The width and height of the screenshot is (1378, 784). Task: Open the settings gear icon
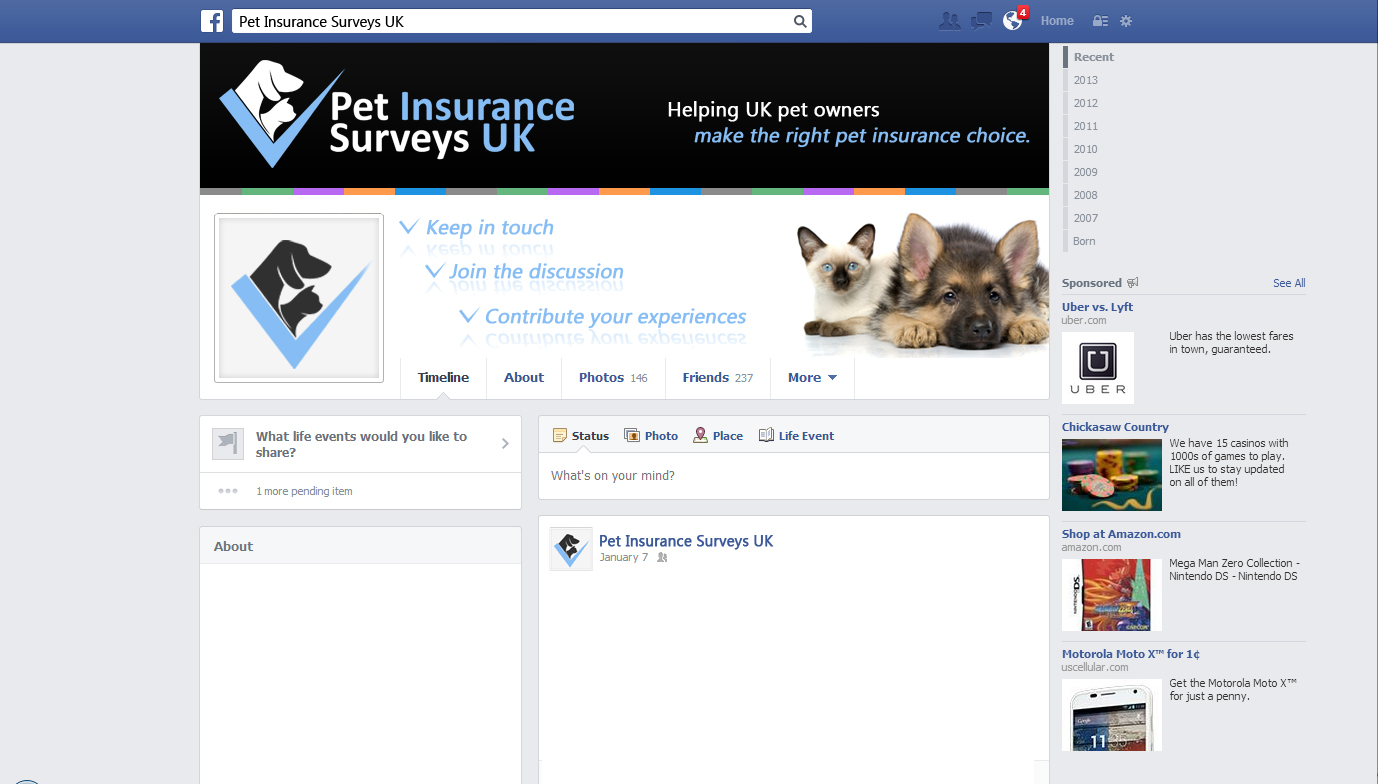[1126, 21]
